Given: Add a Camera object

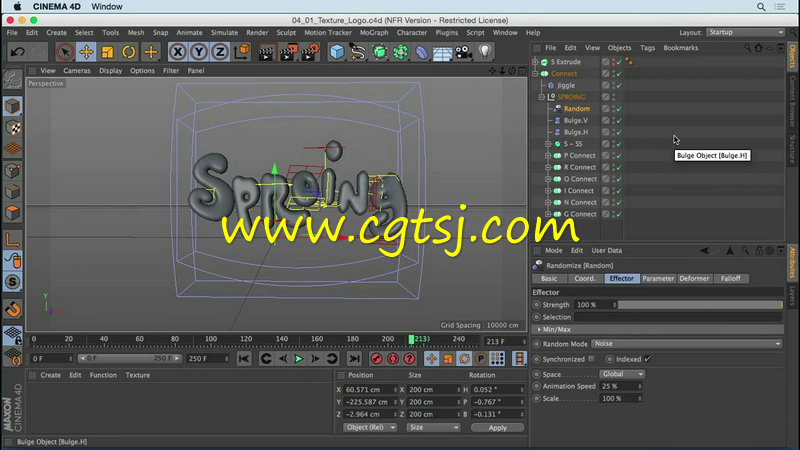Looking at the screenshot, I should click(x=463, y=52).
